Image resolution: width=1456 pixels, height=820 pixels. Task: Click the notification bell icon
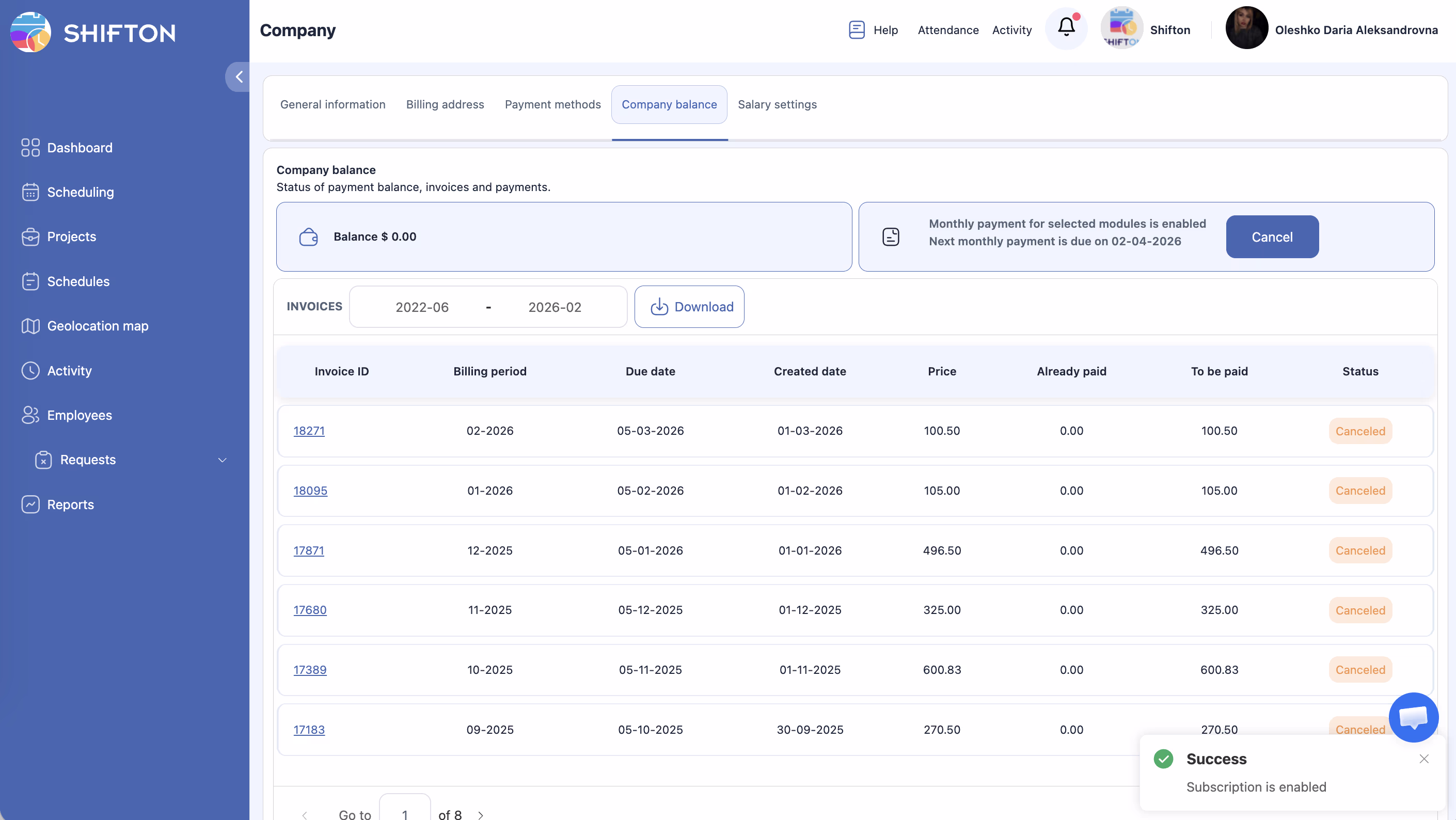click(x=1066, y=28)
